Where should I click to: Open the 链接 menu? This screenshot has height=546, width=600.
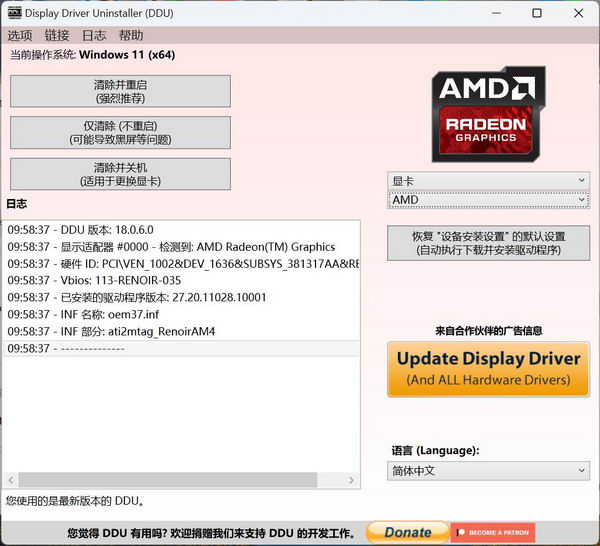(x=57, y=36)
